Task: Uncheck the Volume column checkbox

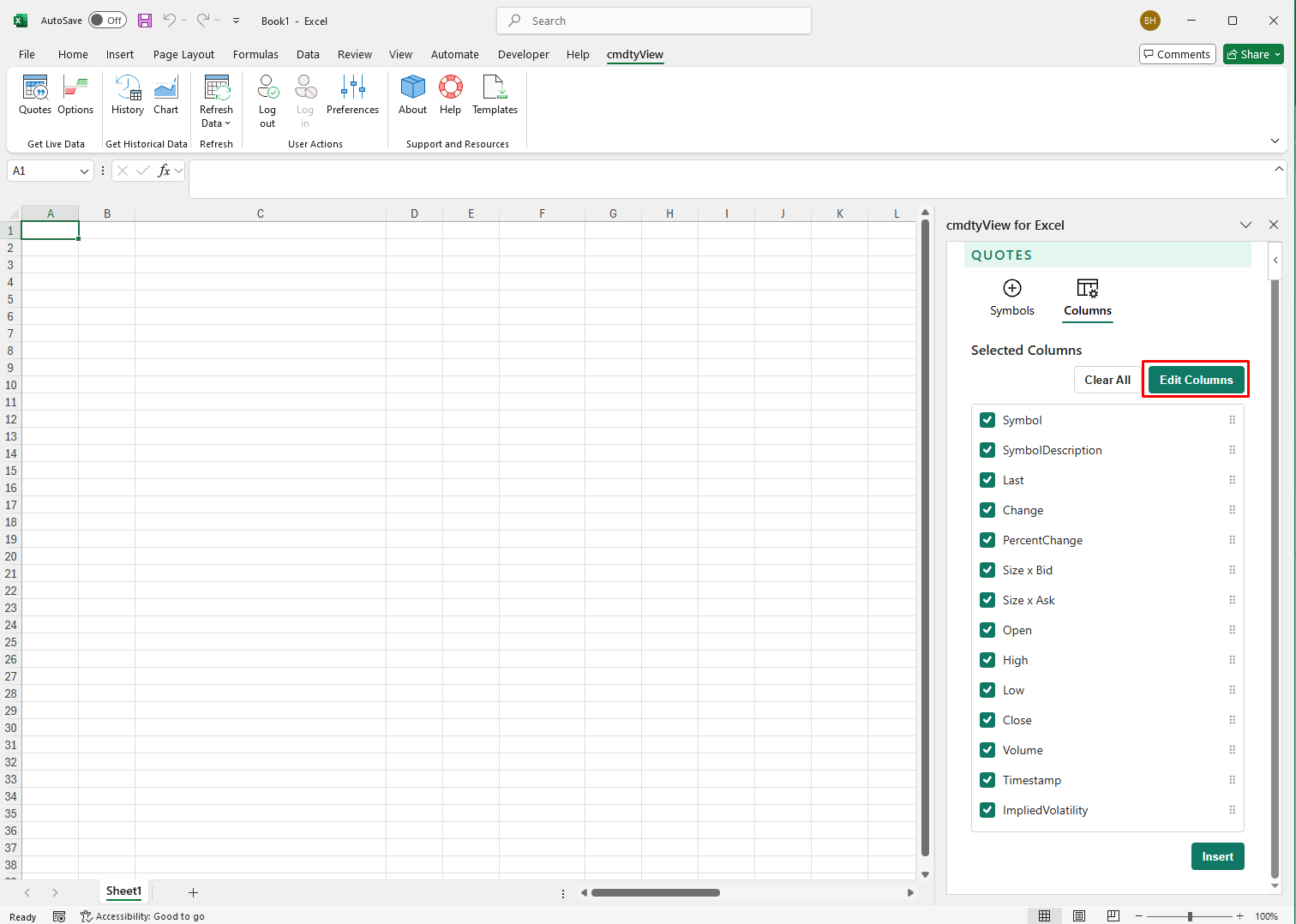Action: coord(987,750)
